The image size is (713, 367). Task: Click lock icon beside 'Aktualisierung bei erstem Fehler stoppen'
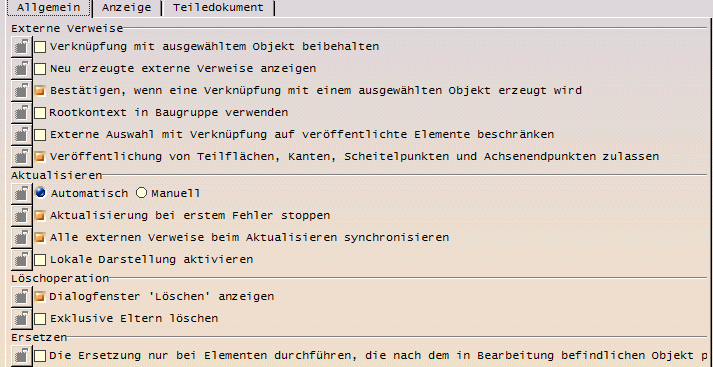coord(21,215)
